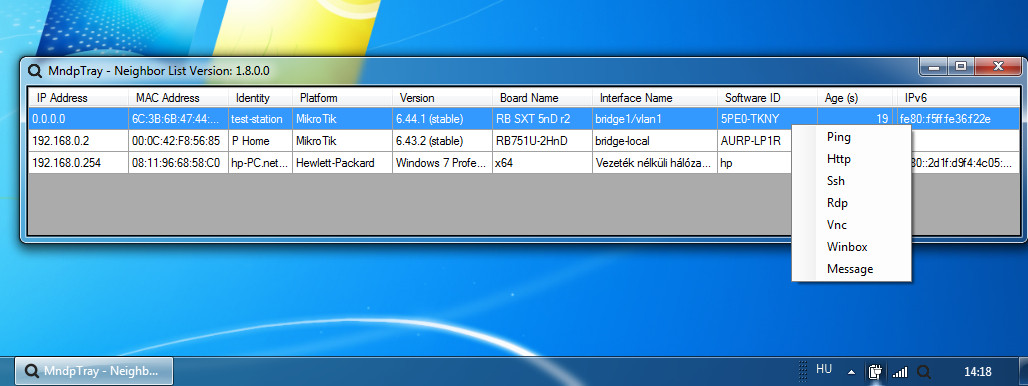
Task: Choose Http from the context menu
Action: click(x=852, y=159)
